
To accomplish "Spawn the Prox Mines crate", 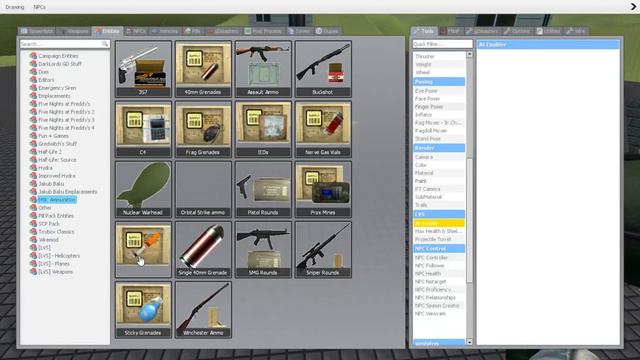I will pyautogui.click(x=323, y=189).
